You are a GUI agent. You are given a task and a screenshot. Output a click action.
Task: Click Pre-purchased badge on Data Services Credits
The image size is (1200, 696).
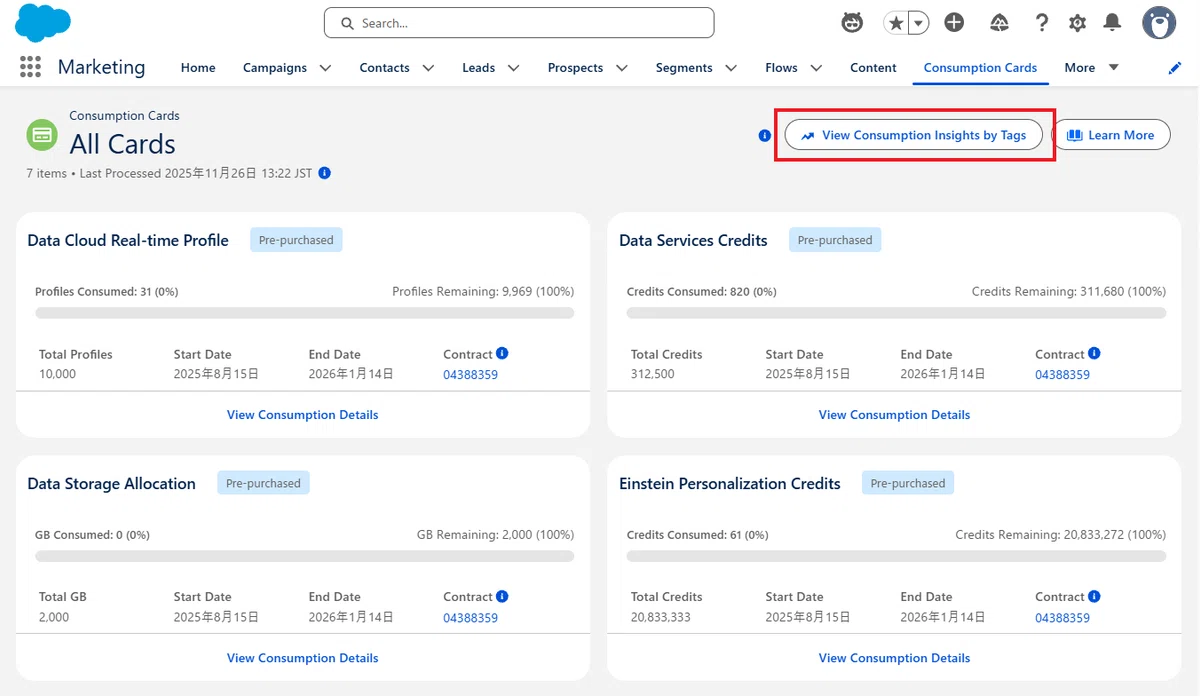coord(835,240)
